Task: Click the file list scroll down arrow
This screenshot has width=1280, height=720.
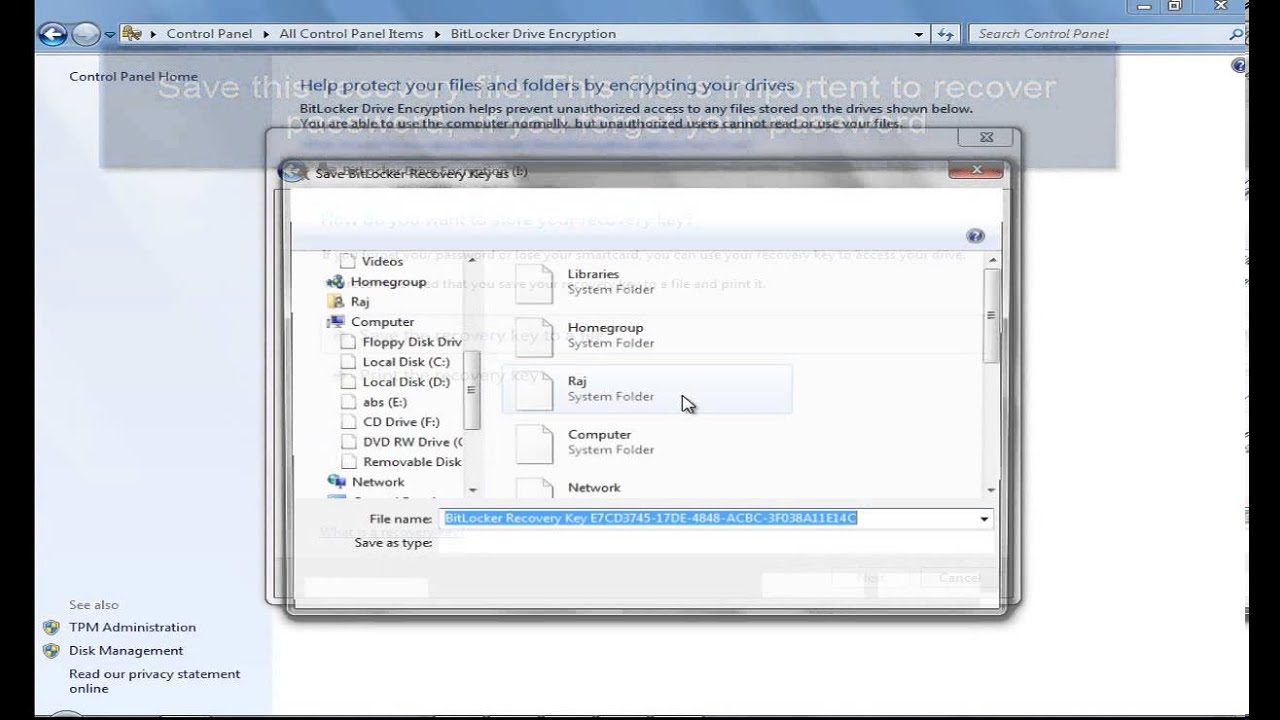Action: click(x=991, y=490)
